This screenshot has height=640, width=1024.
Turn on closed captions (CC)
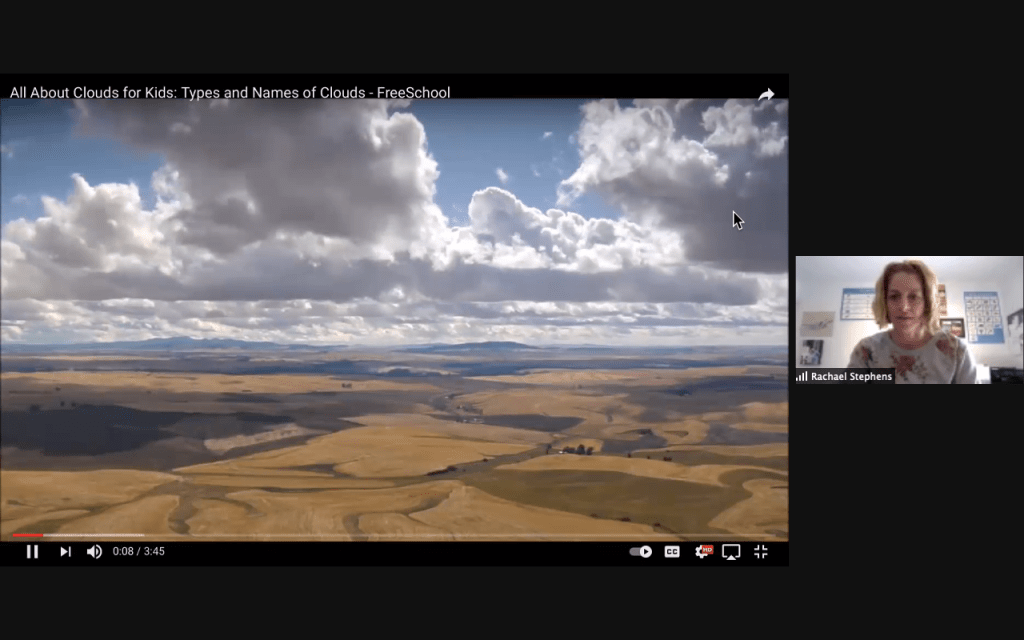click(x=672, y=551)
